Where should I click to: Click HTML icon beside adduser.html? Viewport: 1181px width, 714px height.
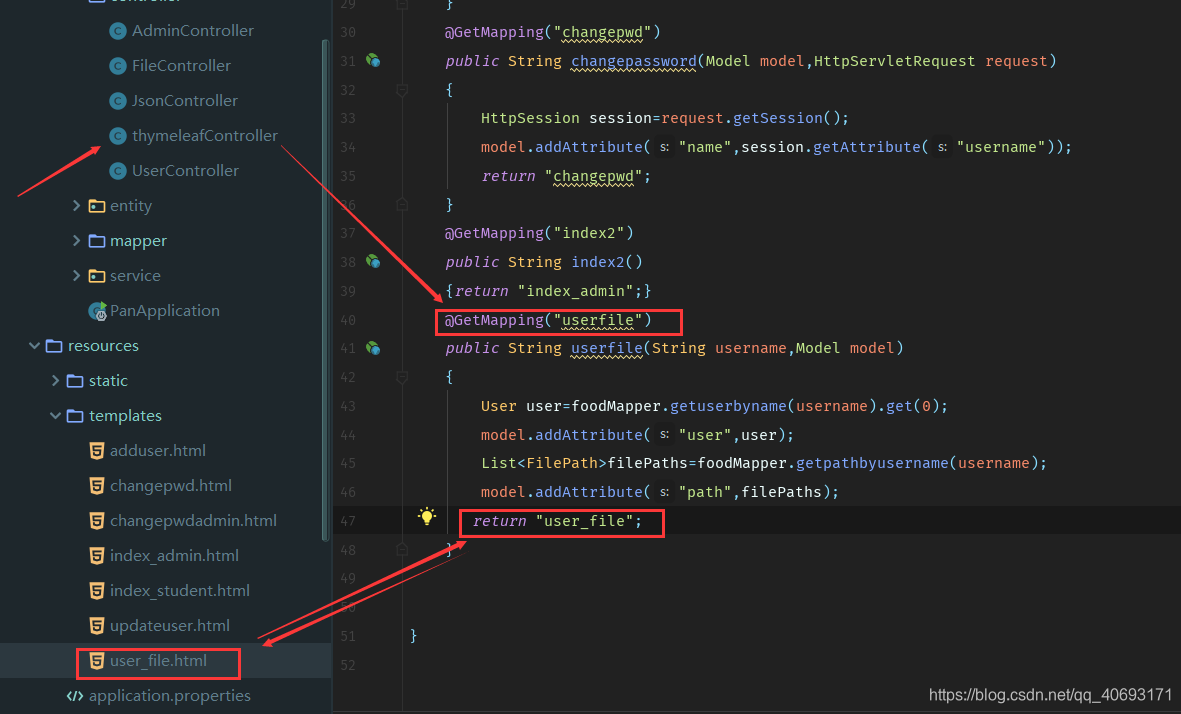96,451
